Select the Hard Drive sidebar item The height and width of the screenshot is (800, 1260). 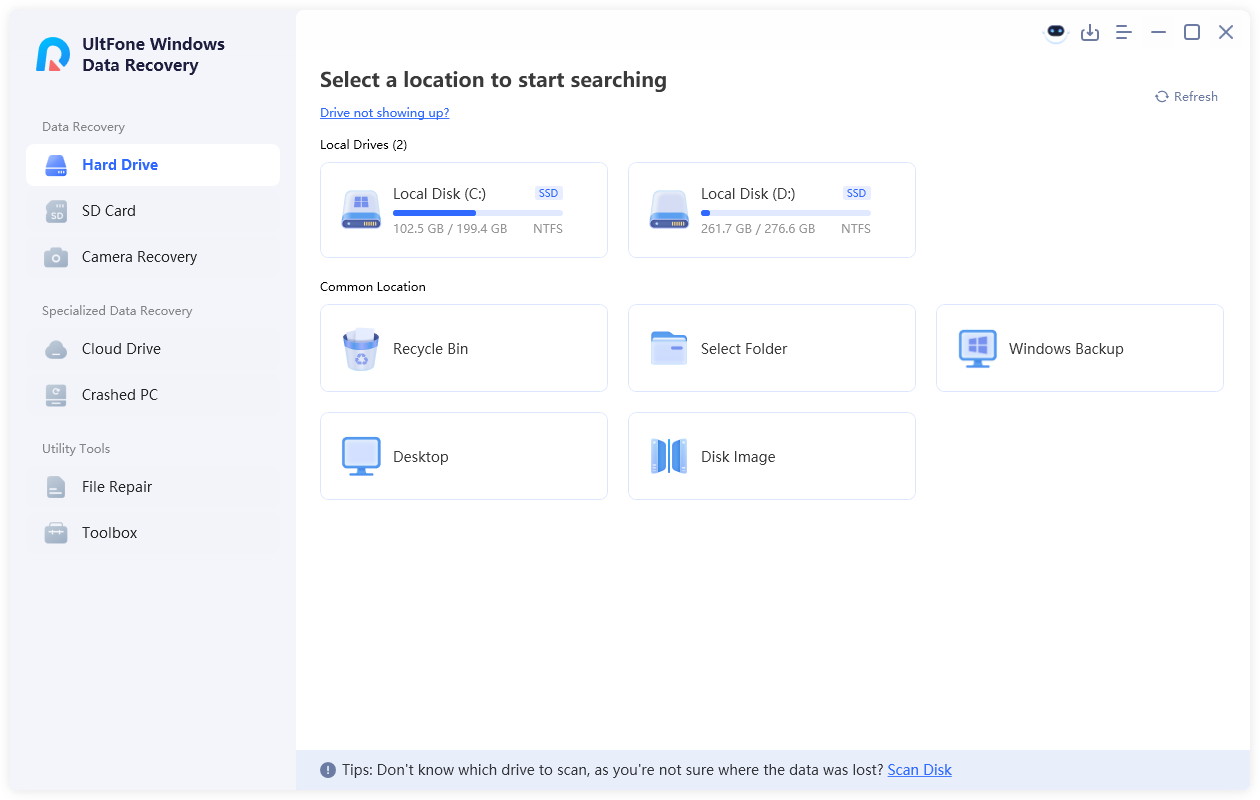(x=122, y=165)
